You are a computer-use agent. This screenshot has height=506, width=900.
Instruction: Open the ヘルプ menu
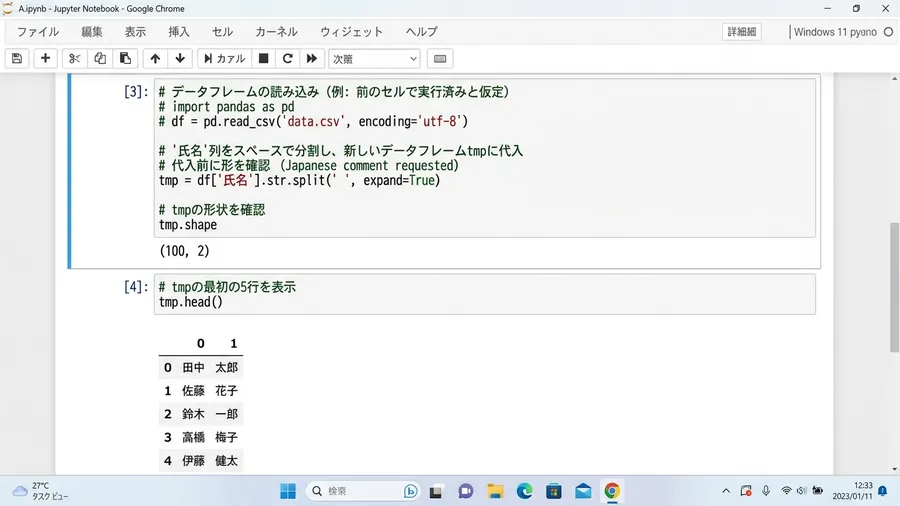[421, 32]
